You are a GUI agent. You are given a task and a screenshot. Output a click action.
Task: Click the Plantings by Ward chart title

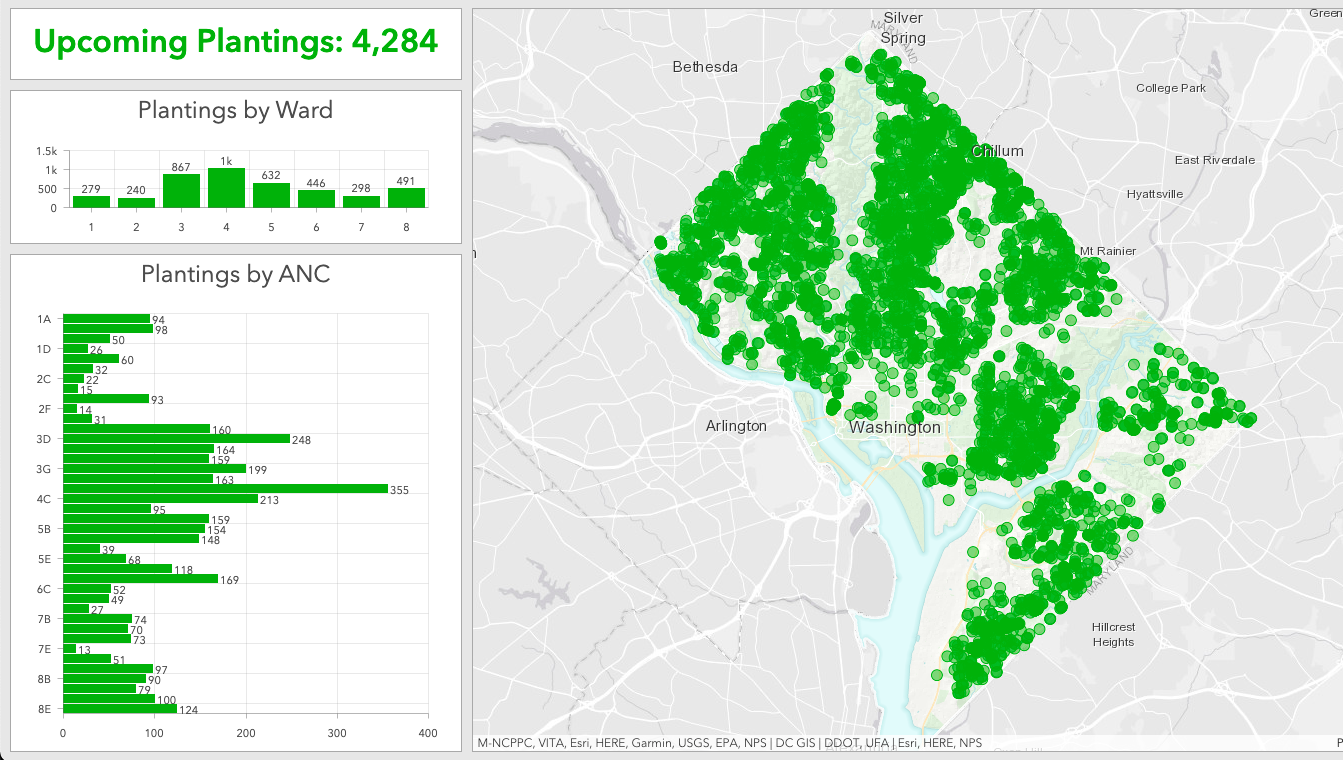pos(234,111)
